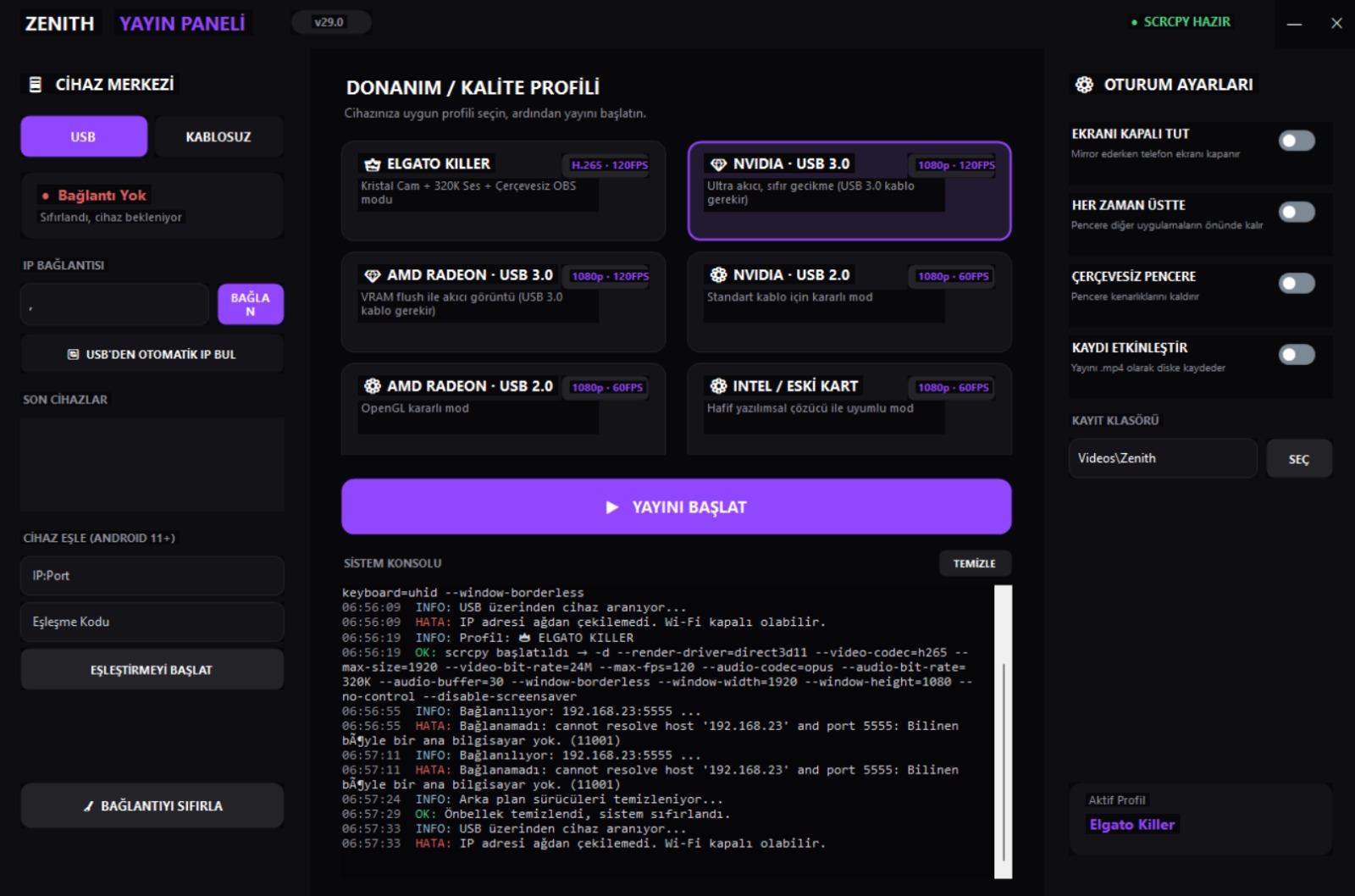Click the Oturum Ayarları gear icon

point(1084,85)
